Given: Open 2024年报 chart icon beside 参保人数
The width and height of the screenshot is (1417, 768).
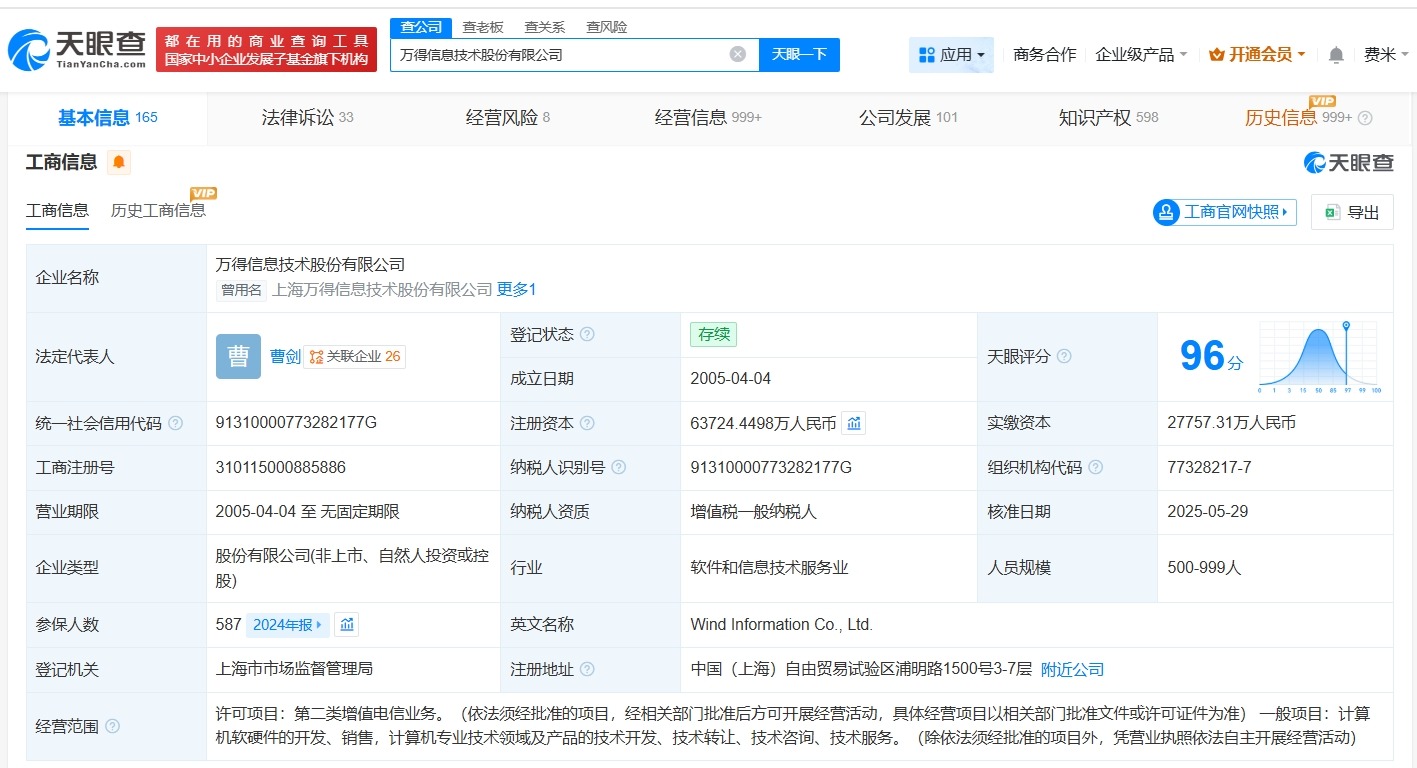Looking at the screenshot, I should [346, 623].
